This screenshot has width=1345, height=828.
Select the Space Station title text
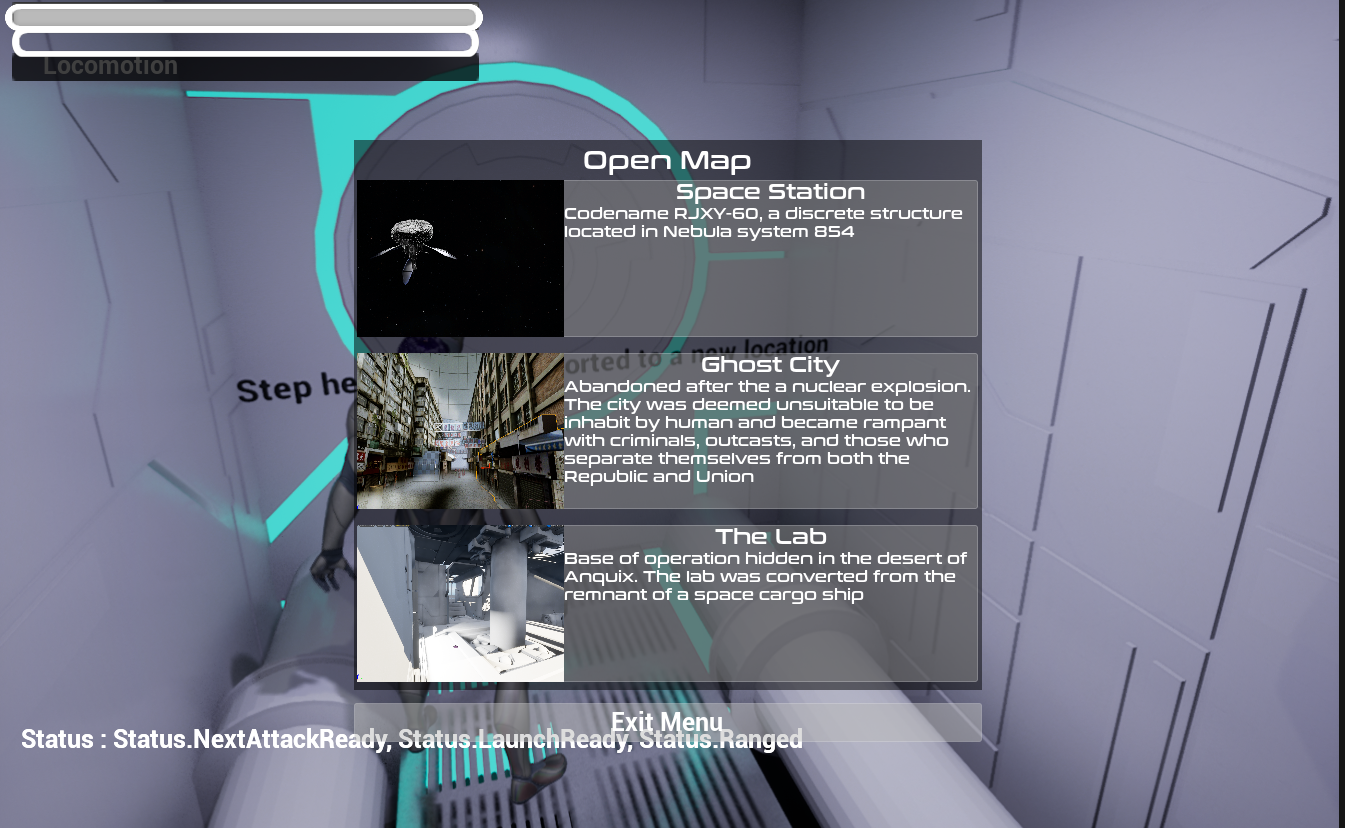click(x=770, y=192)
